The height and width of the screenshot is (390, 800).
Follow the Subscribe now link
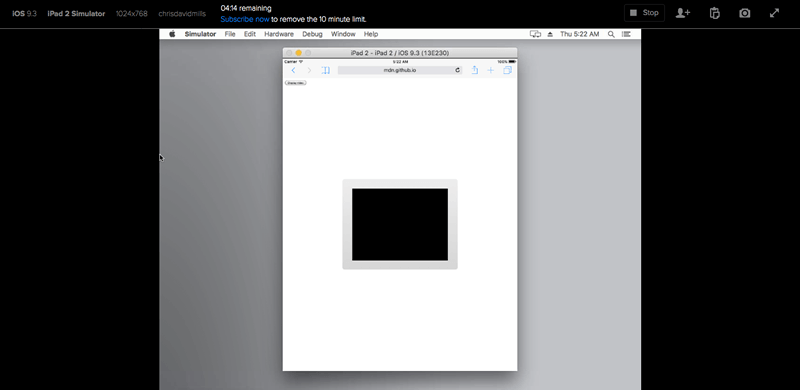pos(245,19)
